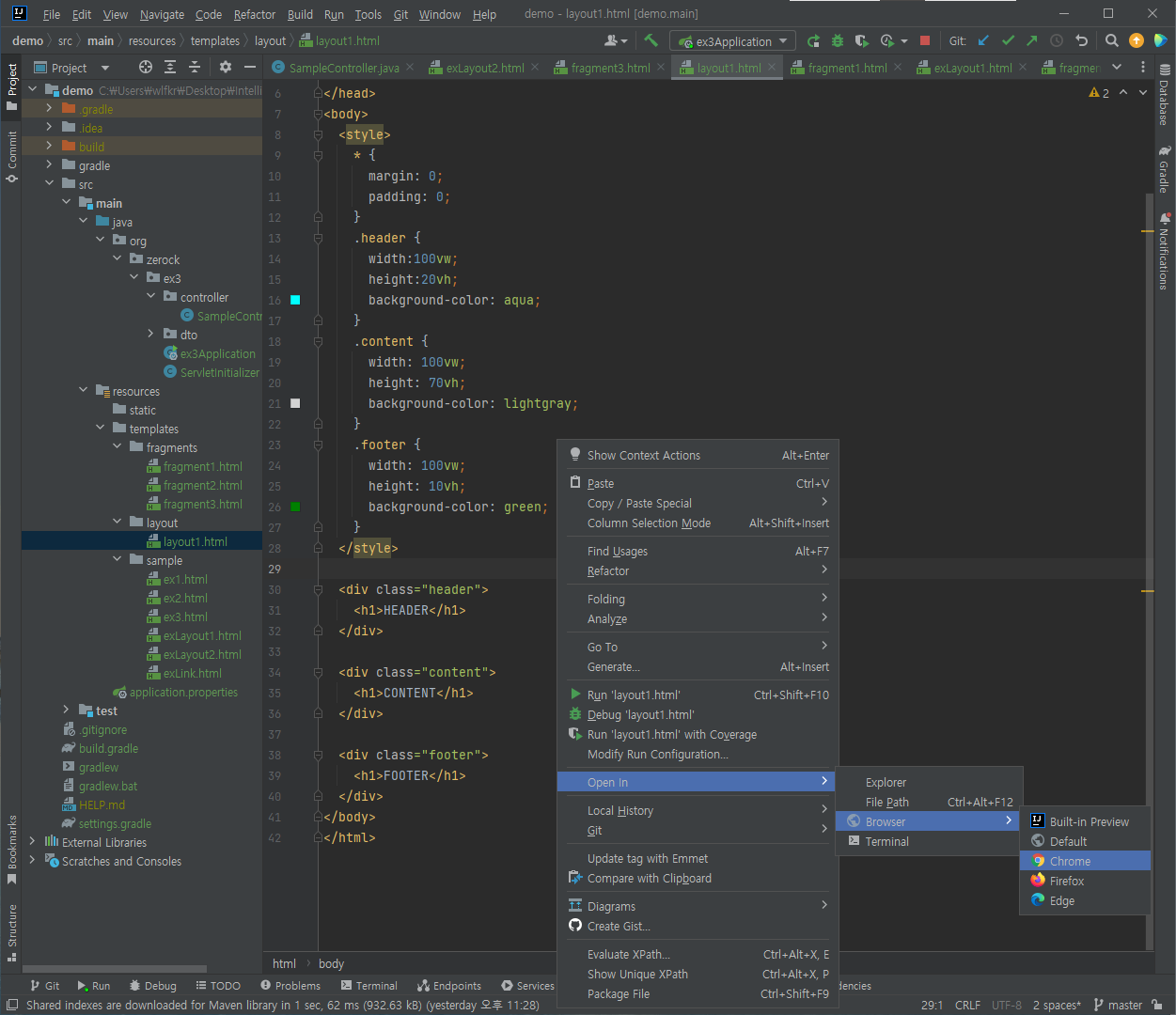Screen dimensions: 1176x1015
Task: Show hidden editor tabs dropdown
Action: pos(1117,67)
